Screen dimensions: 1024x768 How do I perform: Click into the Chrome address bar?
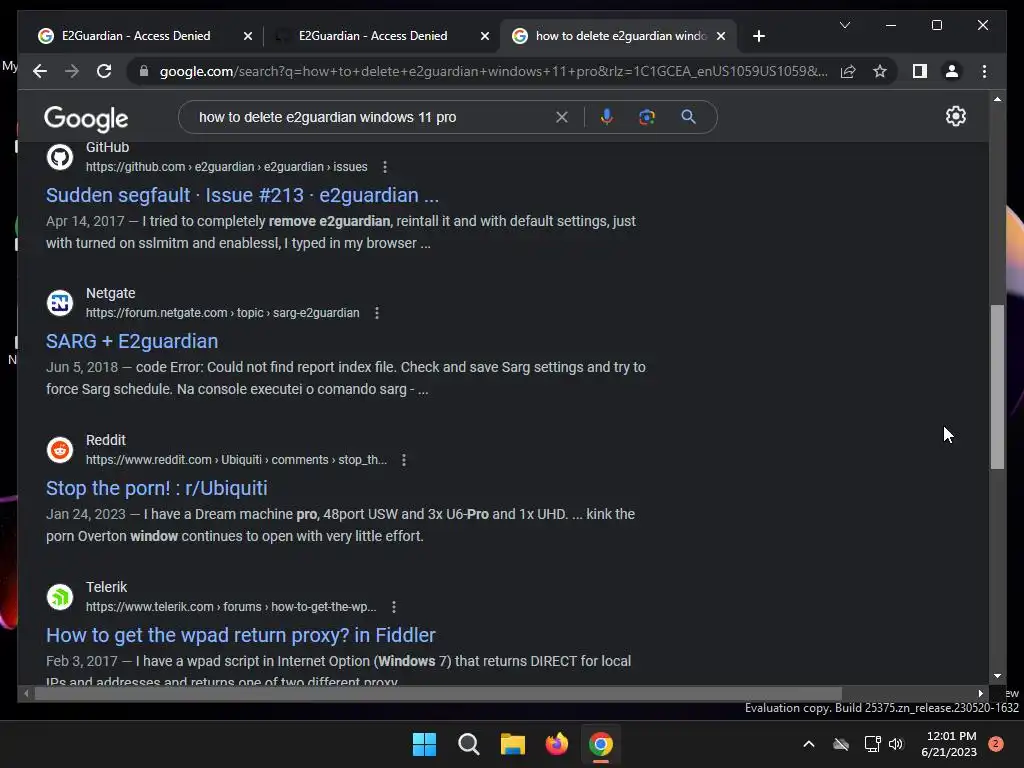pyautogui.click(x=493, y=71)
